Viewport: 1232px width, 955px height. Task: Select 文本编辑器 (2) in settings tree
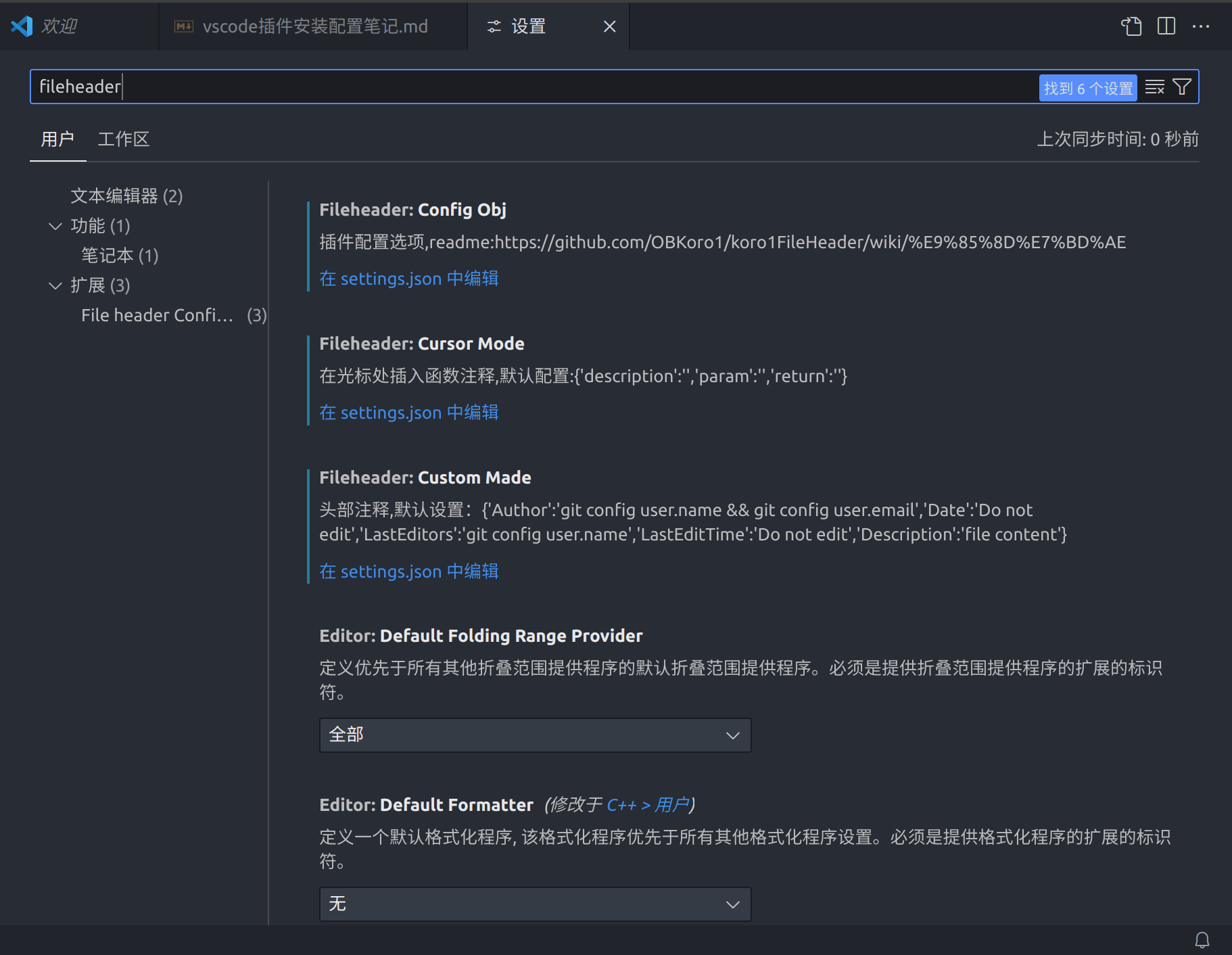coord(126,196)
